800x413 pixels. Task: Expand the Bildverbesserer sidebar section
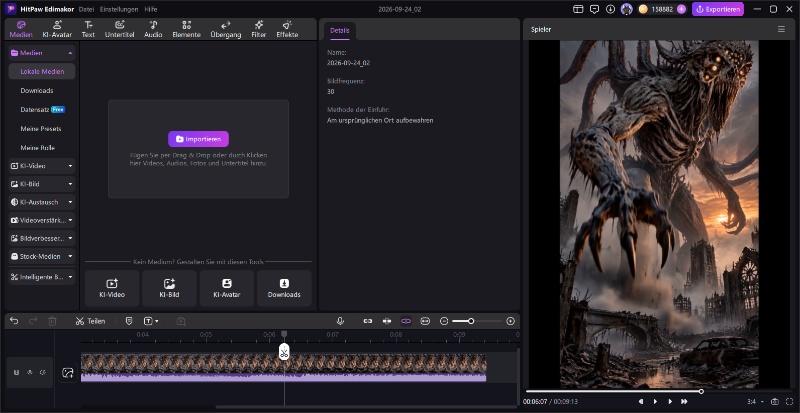tap(41, 238)
